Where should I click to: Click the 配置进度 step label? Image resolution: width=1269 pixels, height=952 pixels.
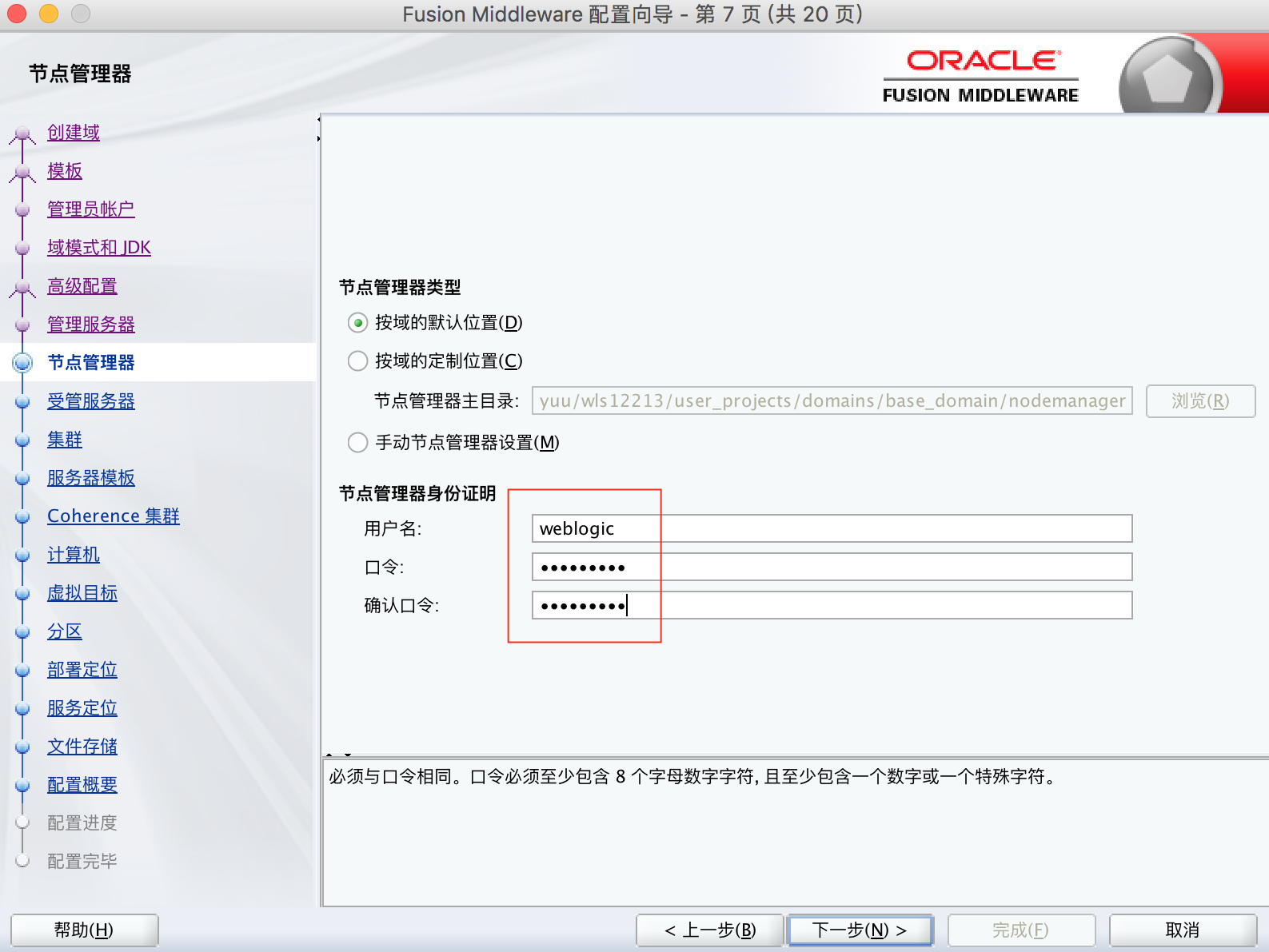[x=82, y=823]
